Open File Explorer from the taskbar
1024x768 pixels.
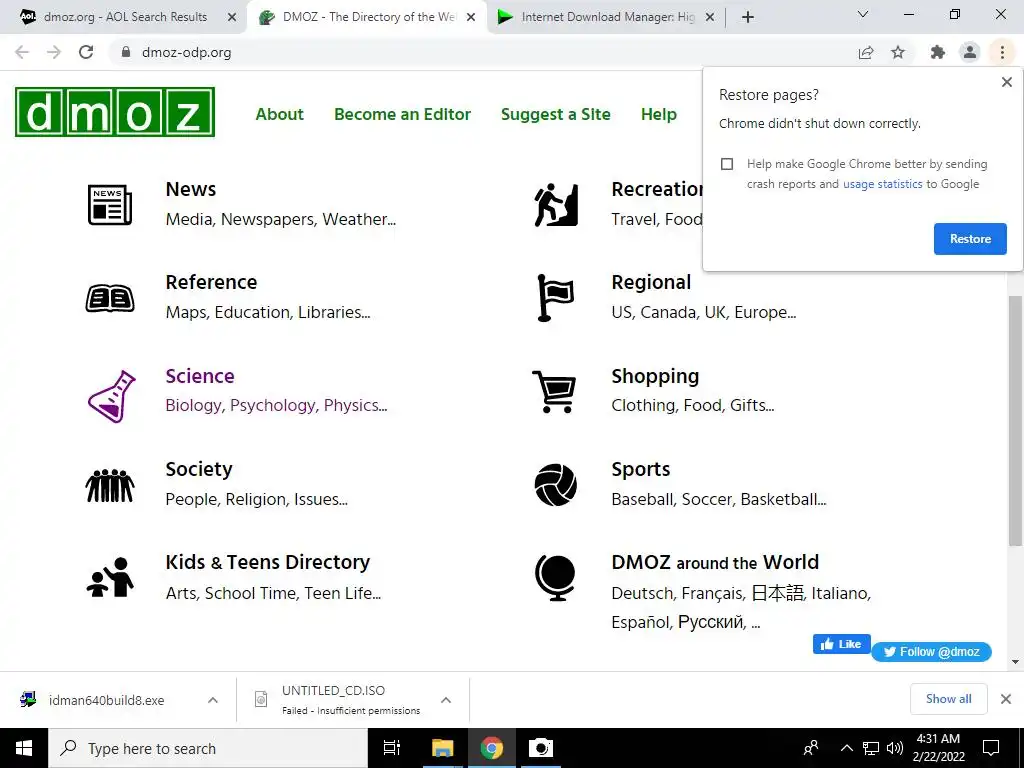(442, 748)
